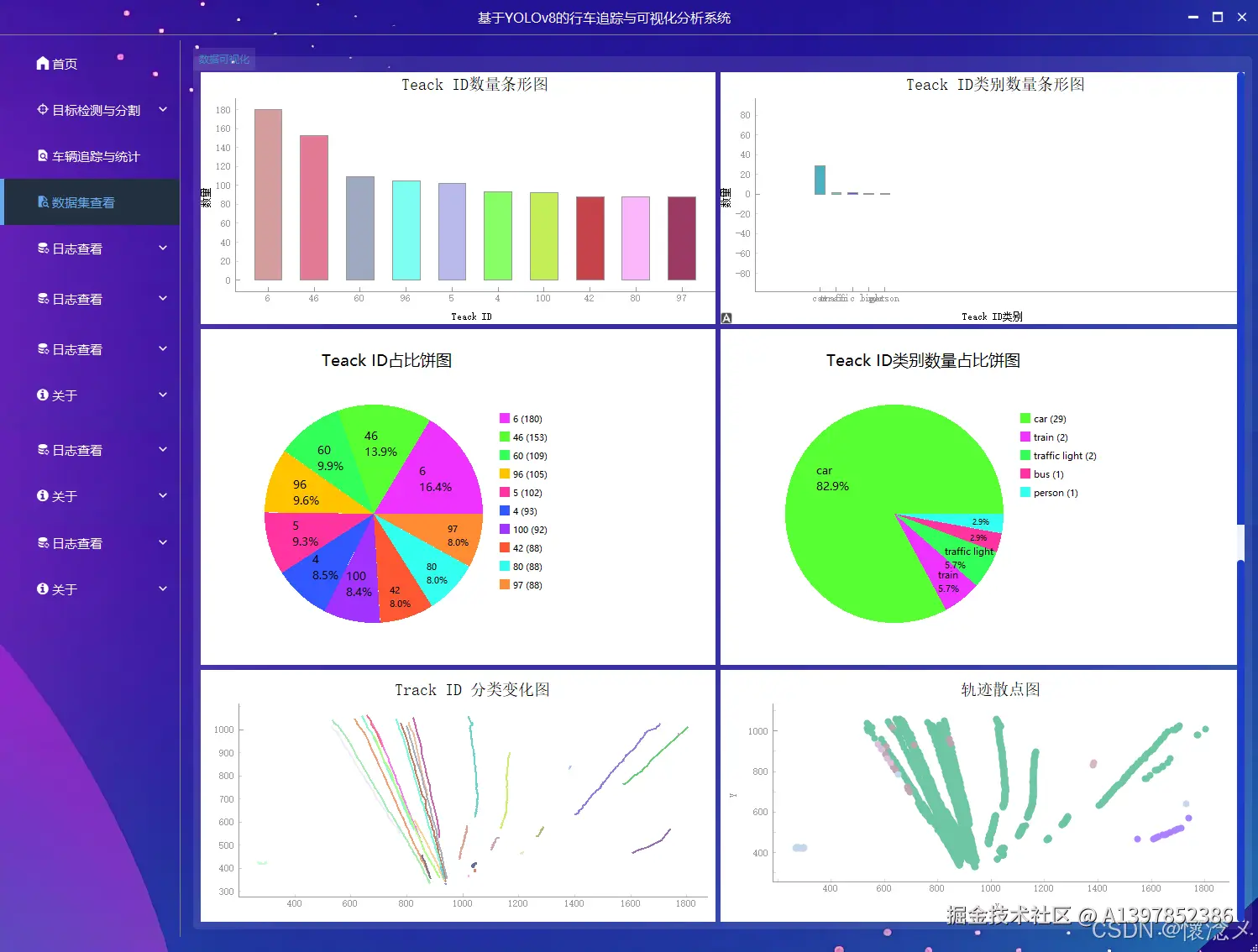The height and width of the screenshot is (952, 1258).
Task: Click the Teack ID类别数量条形图 chart title
Action: pyautogui.click(x=995, y=85)
